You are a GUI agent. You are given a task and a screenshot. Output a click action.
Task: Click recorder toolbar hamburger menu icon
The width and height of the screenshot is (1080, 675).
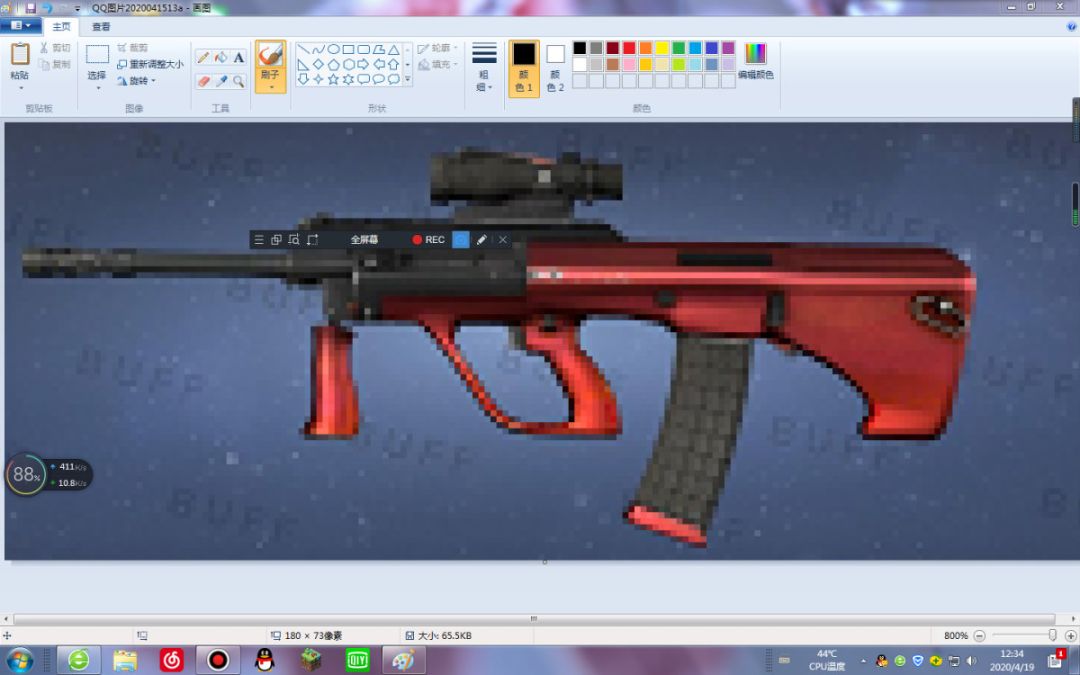pyautogui.click(x=259, y=240)
